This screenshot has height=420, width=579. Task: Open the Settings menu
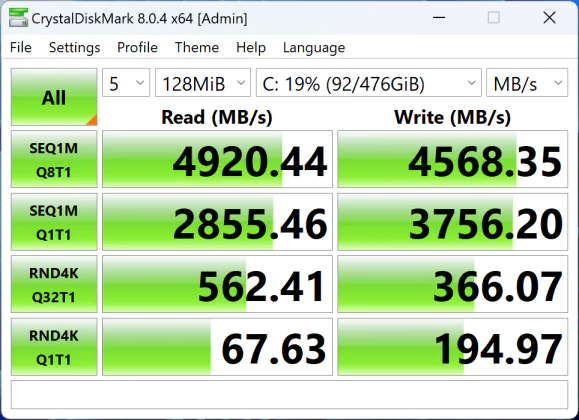coord(74,47)
